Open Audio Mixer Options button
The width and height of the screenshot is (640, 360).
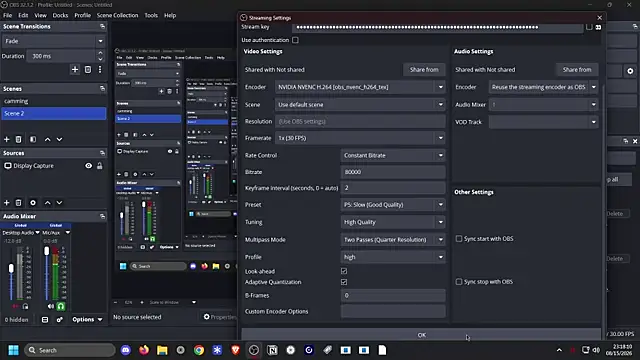(x=87, y=320)
